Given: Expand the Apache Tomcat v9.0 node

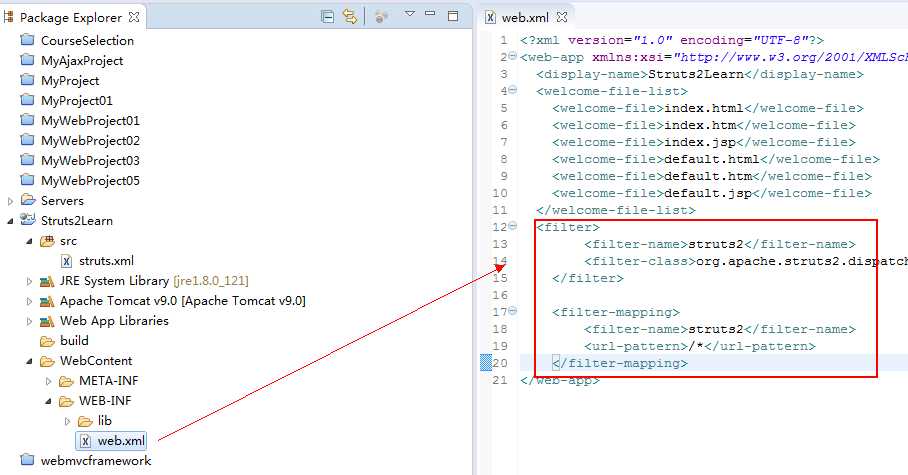Looking at the screenshot, I should click(29, 301).
